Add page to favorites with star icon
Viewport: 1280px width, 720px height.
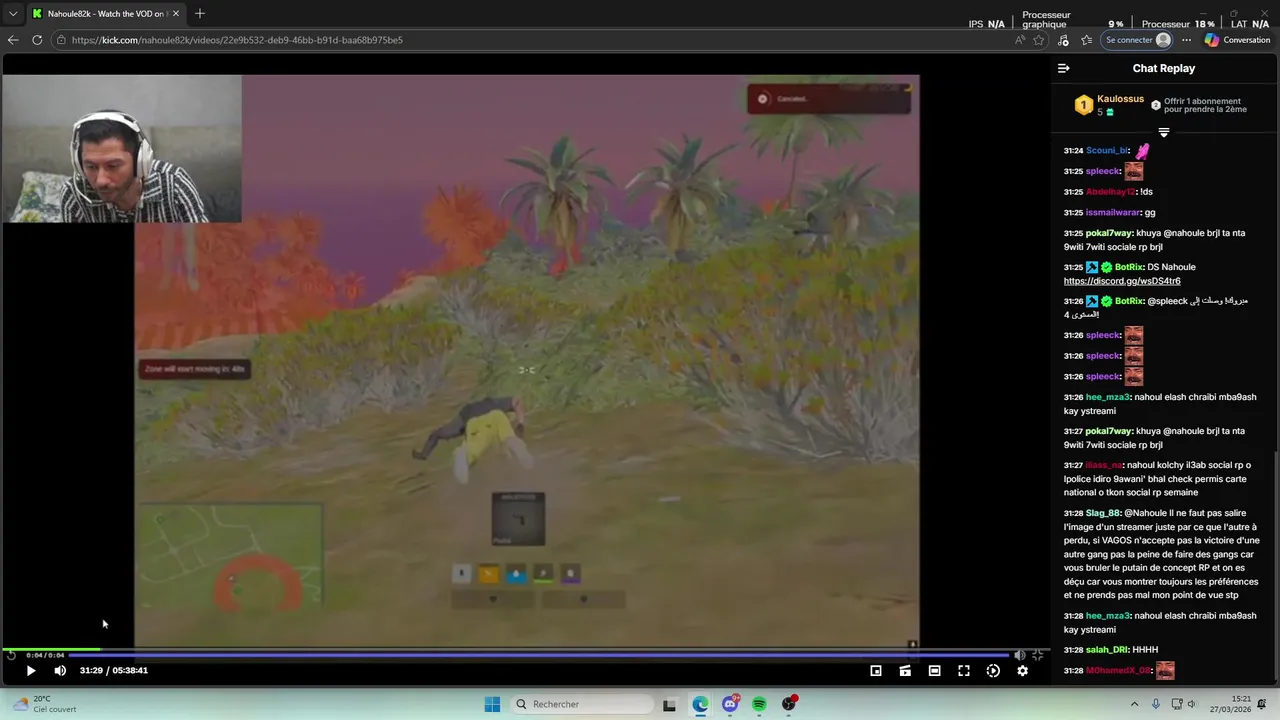1039,40
